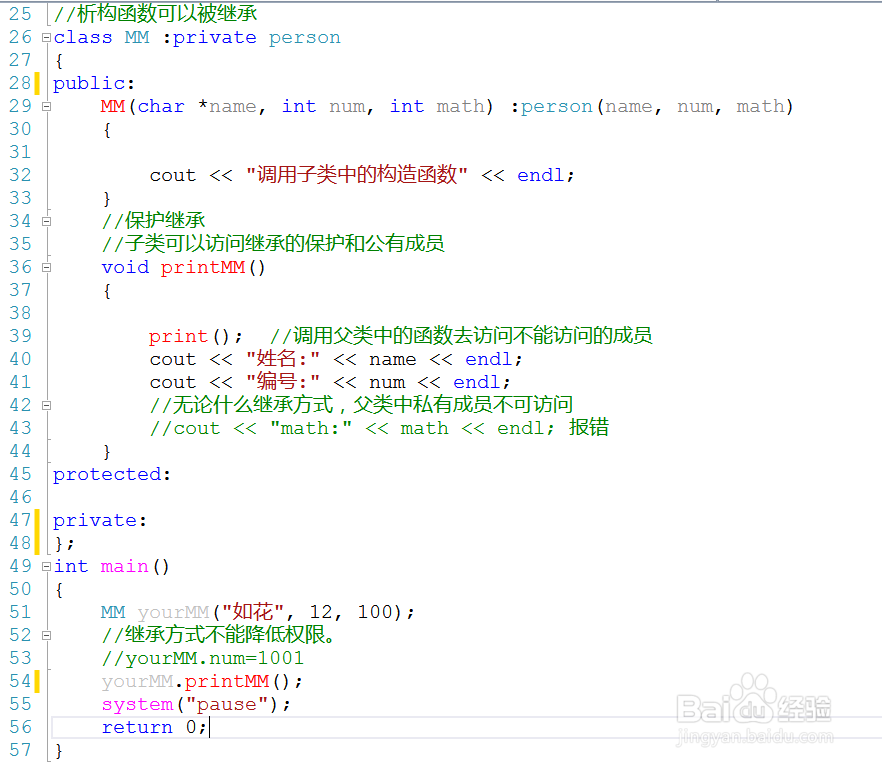This screenshot has width=882, height=767.
Task: Click the string "如花" on line 51
Action: (252, 612)
